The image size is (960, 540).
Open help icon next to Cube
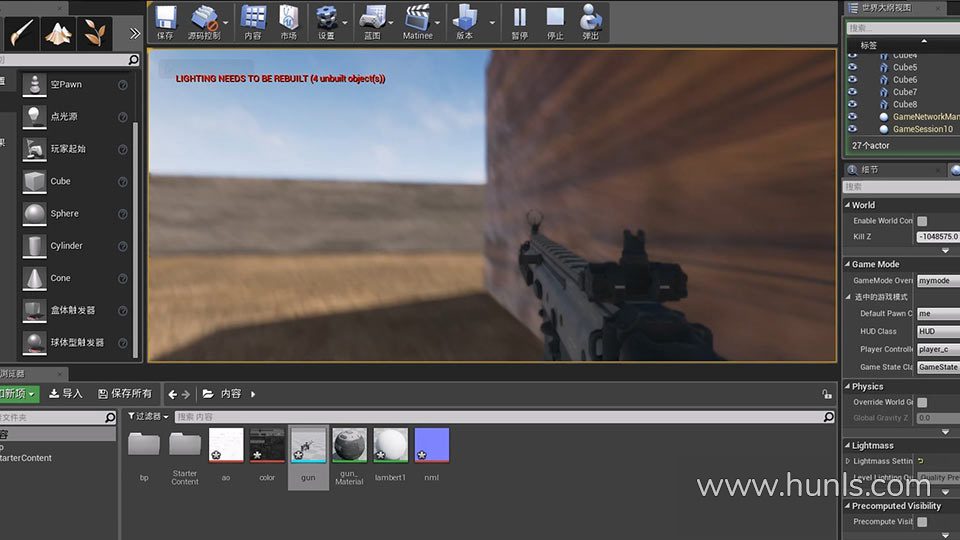pos(122,182)
